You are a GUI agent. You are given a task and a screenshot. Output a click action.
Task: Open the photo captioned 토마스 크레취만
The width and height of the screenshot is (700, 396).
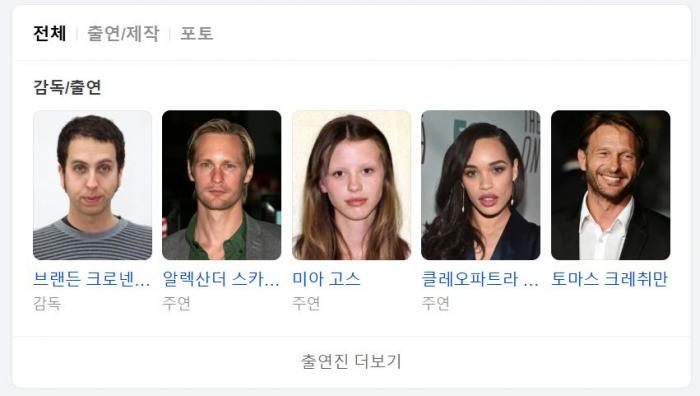tap(610, 185)
